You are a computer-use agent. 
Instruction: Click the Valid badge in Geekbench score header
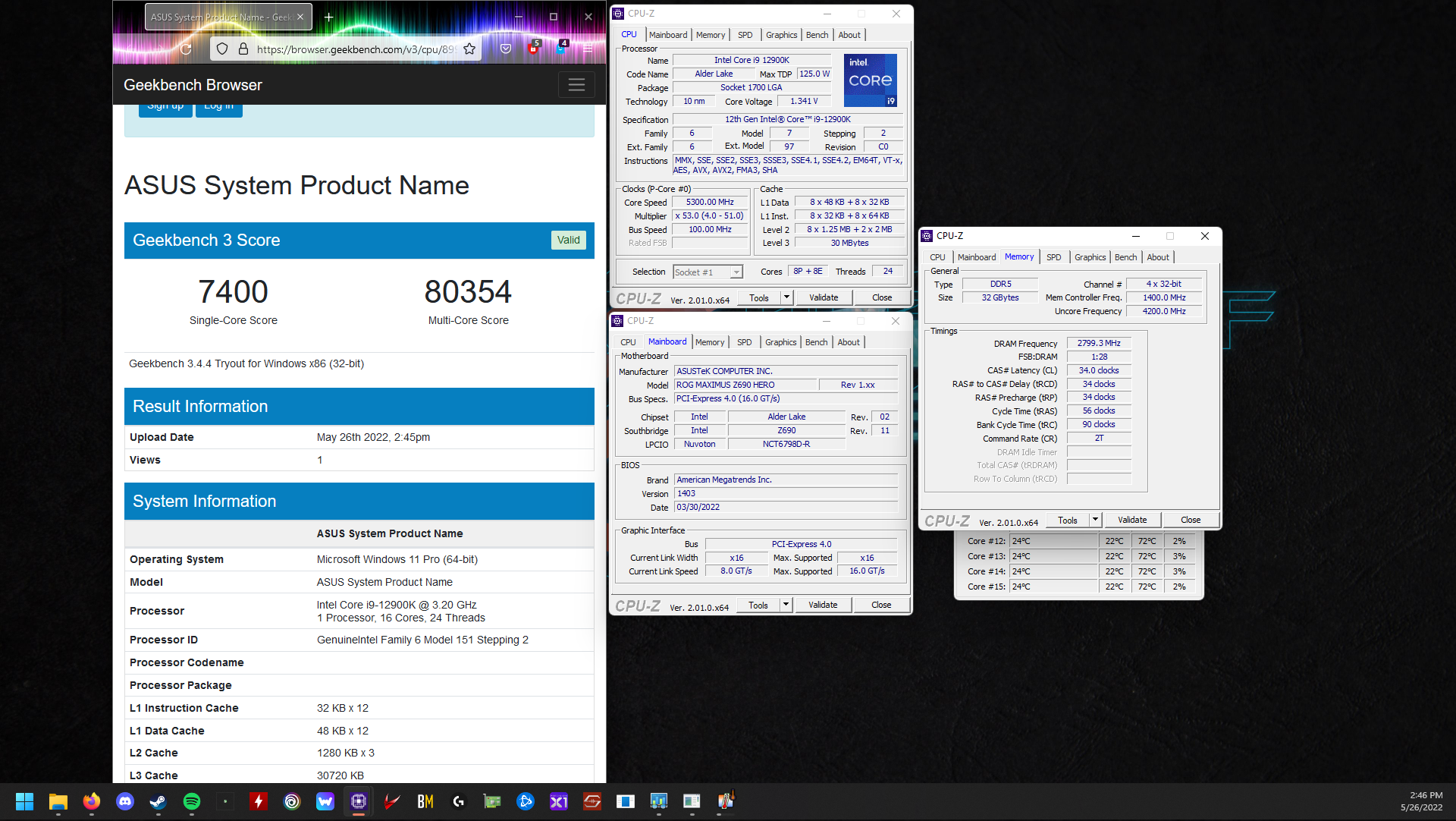click(569, 240)
